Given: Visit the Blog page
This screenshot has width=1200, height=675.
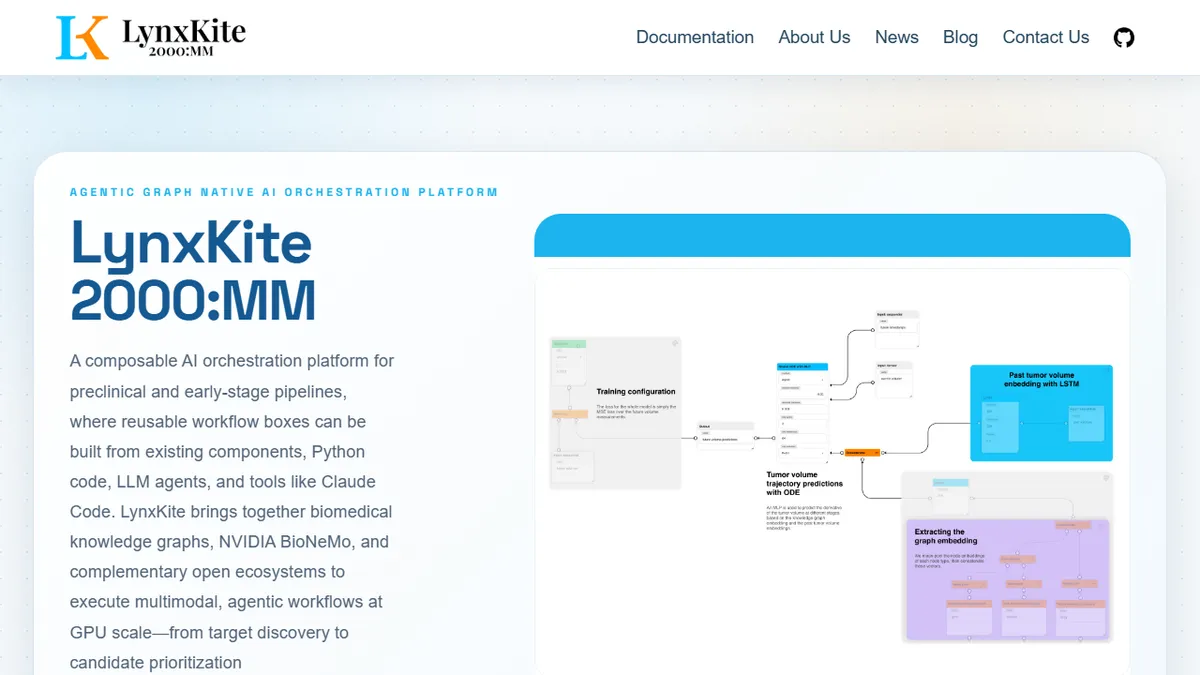Looking at the screenshot, I should [960, 37].
